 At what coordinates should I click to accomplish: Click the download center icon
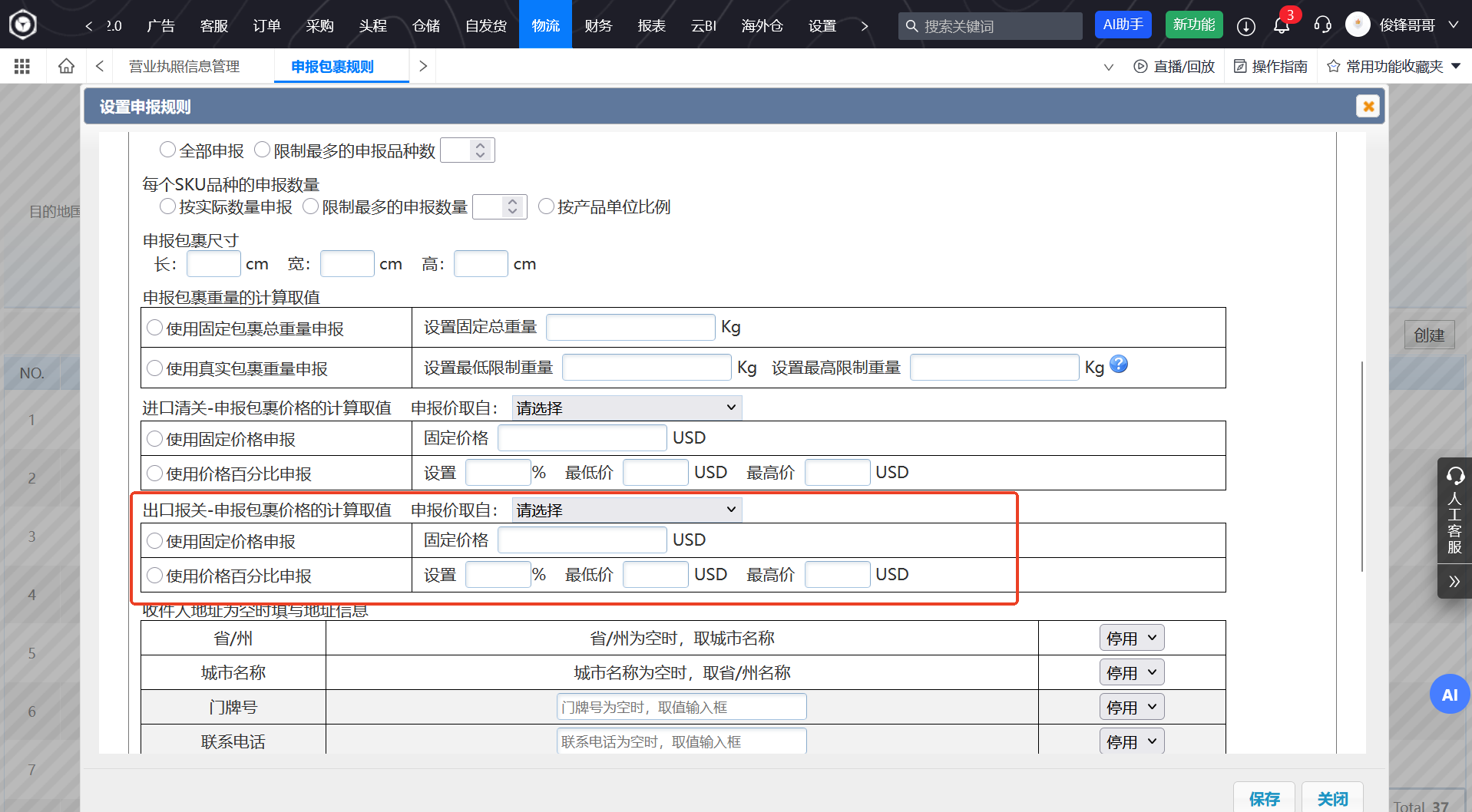click(x=1245, y=25)
